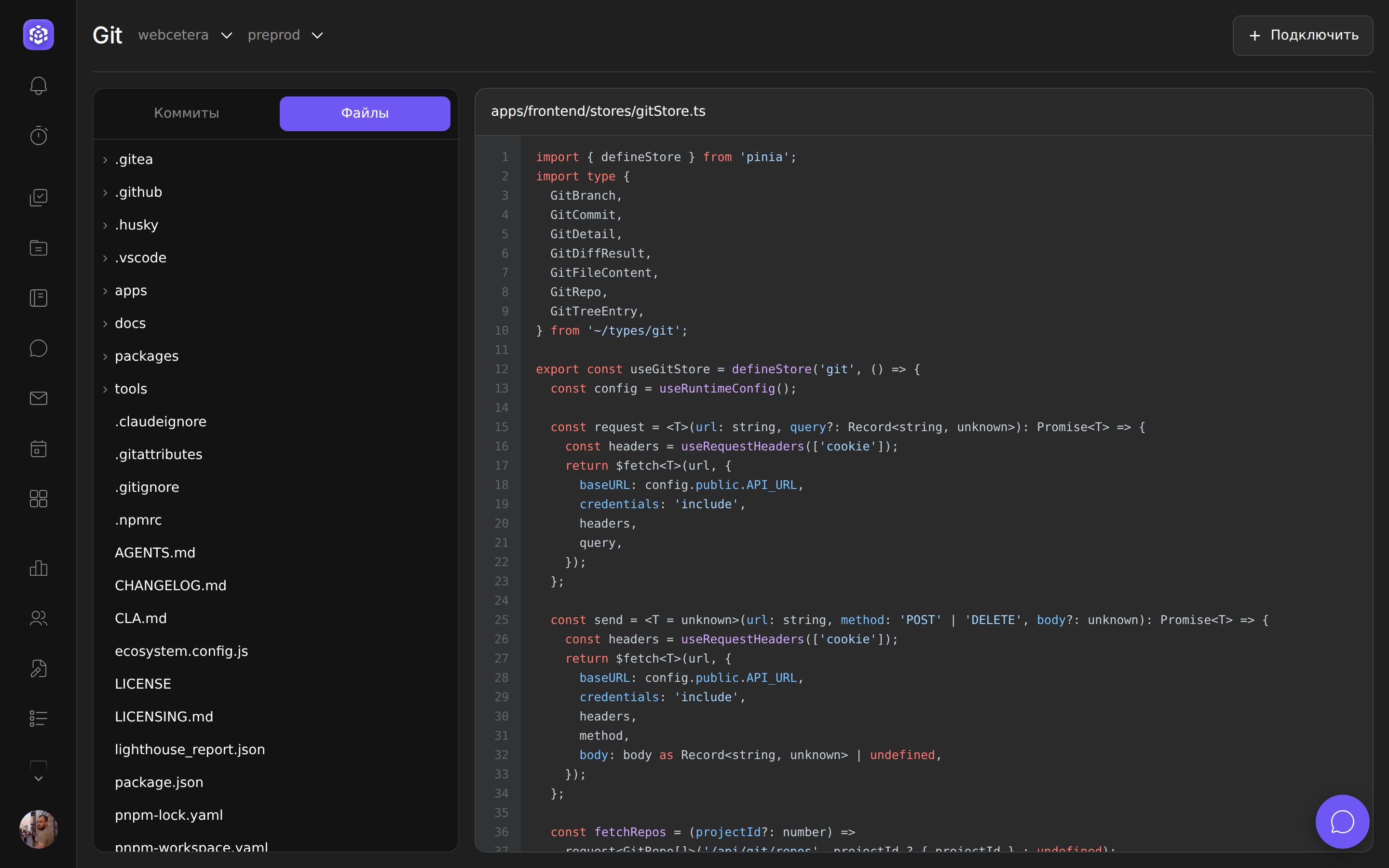Screen dimensions: 1389x868
Task: Click line number 12 in the gutter
Action: click(502, 369)
